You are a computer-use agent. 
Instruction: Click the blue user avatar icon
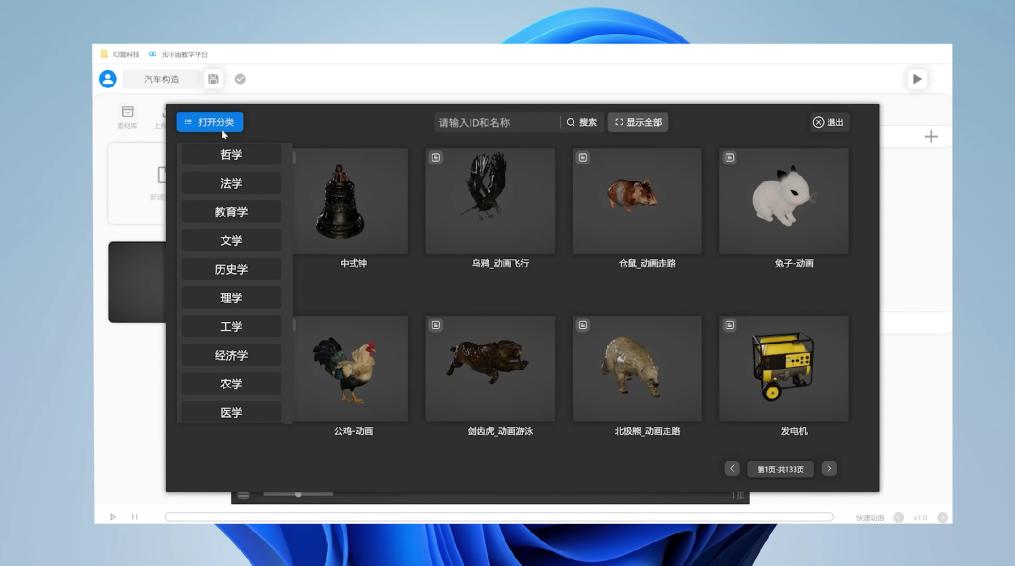(x=107, y=79)
